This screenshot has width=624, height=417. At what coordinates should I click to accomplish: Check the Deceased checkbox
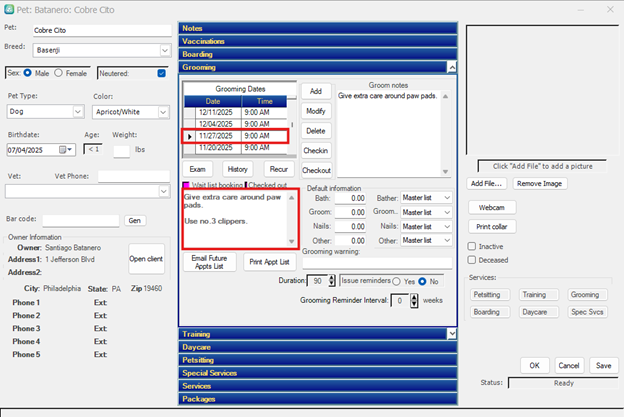click(x=472, y=260)
